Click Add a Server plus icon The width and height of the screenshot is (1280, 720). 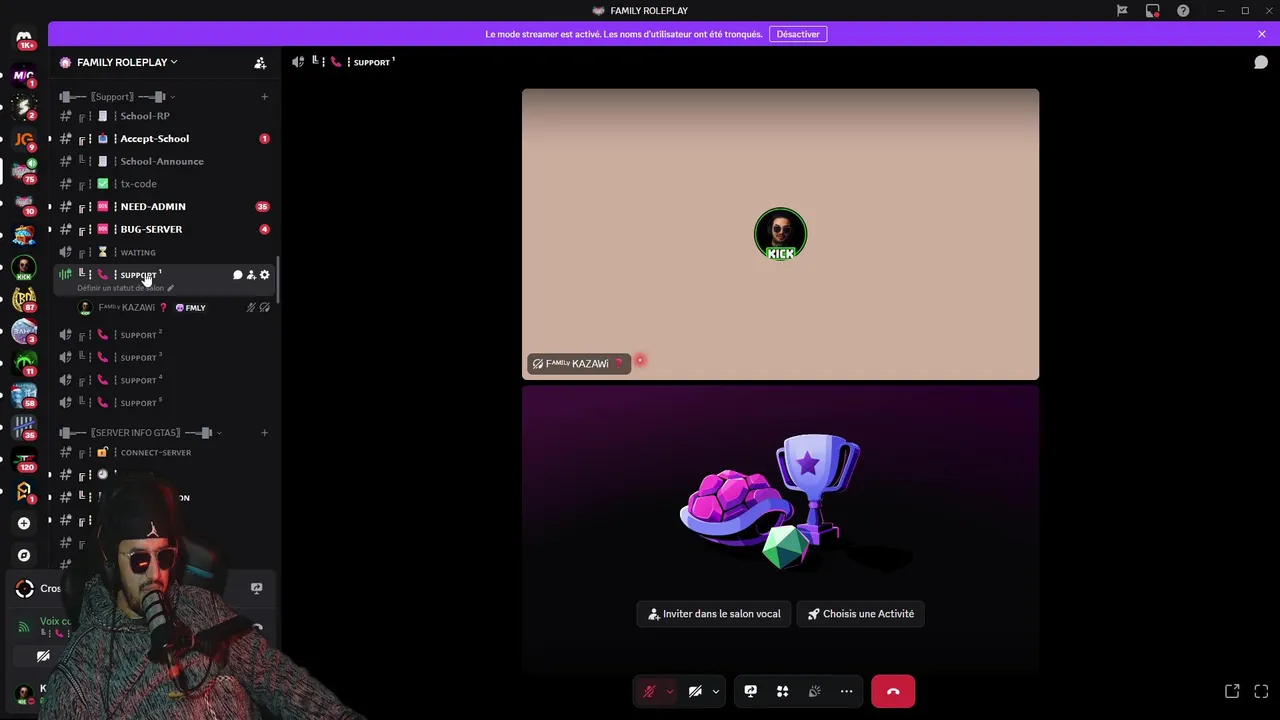point(24,523)
